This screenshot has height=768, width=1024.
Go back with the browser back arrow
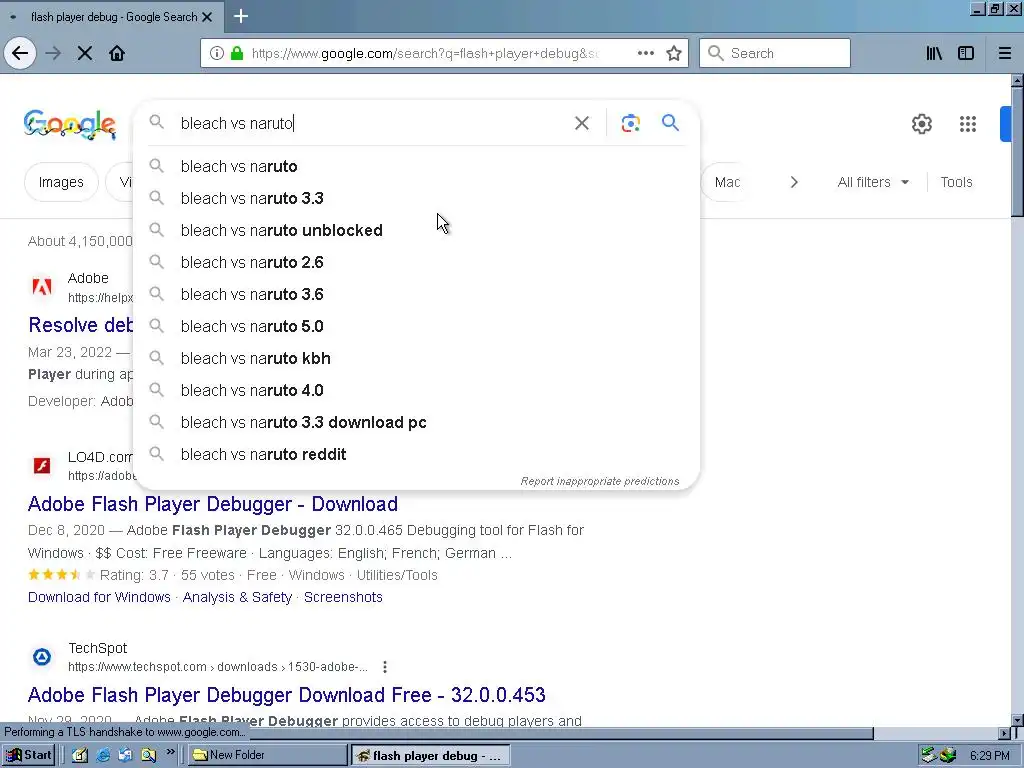click(20, 53)
